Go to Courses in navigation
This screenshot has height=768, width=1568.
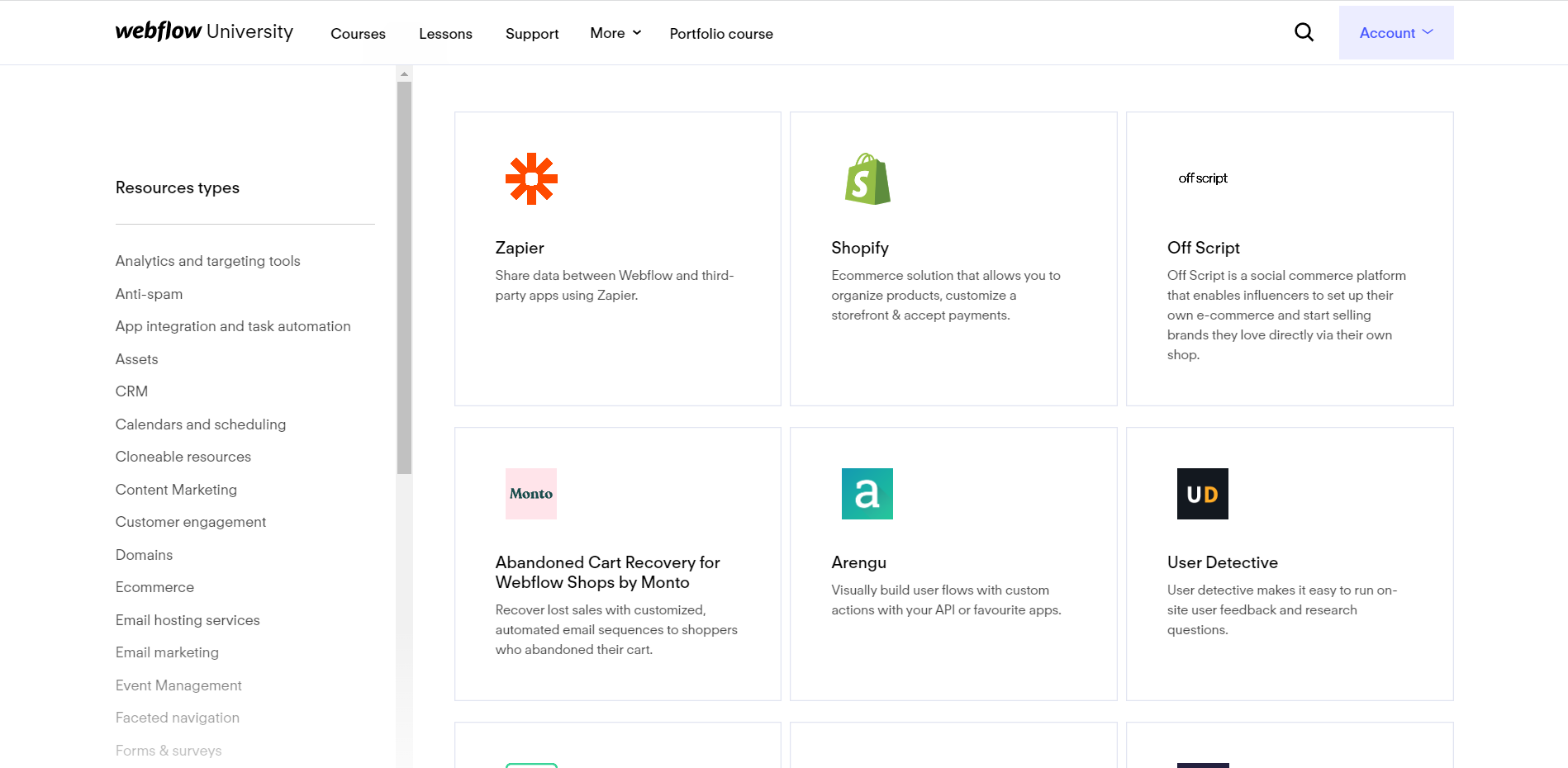click(x=358, y=34)
